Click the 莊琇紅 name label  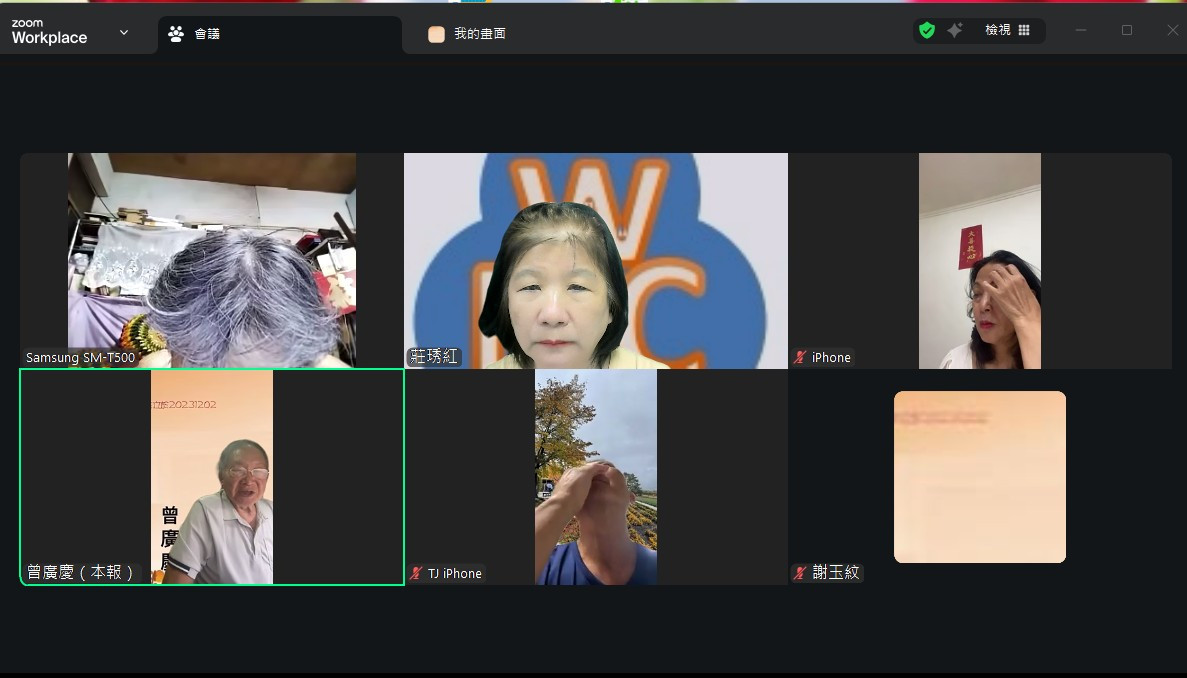coord(434,357)
